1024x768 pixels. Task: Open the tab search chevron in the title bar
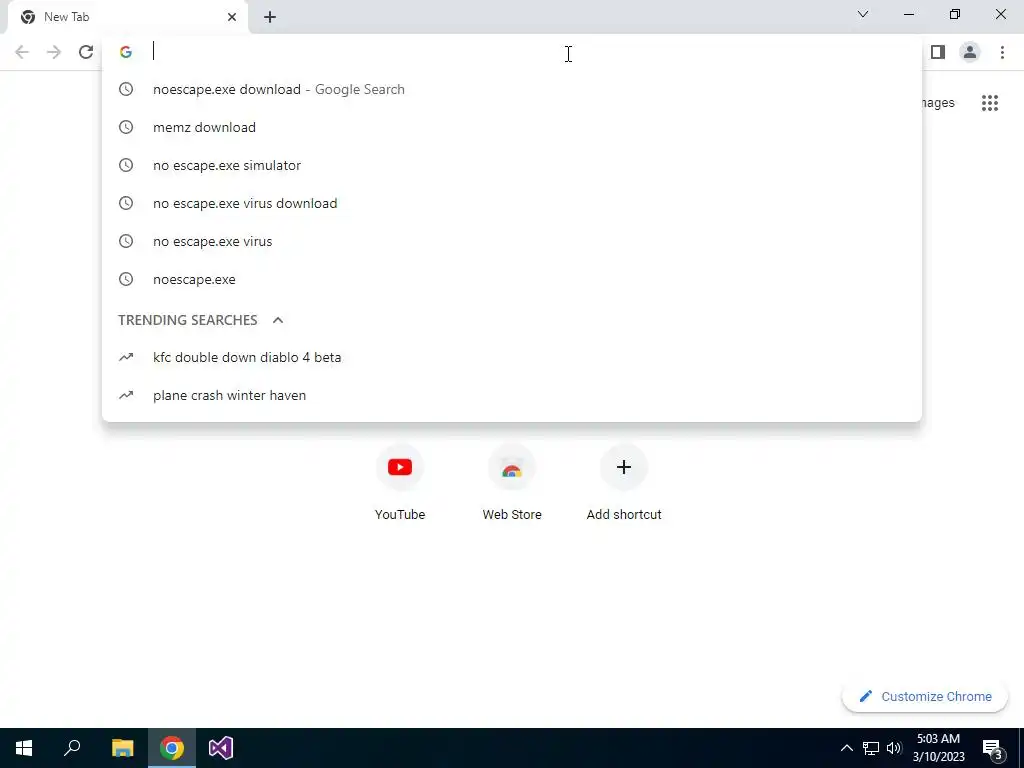point(863,14)
